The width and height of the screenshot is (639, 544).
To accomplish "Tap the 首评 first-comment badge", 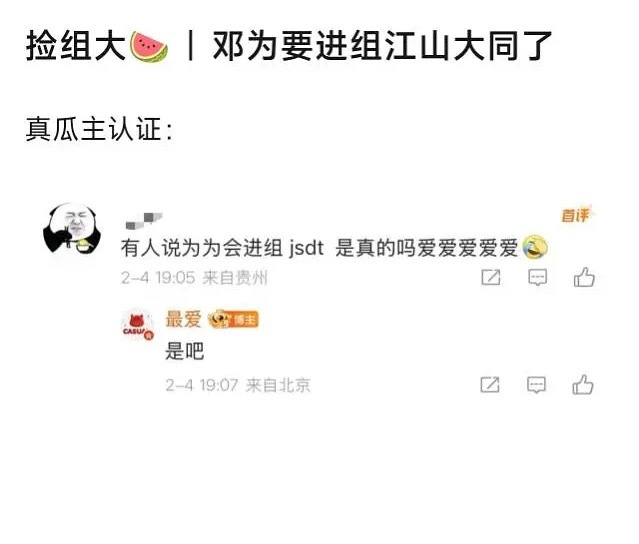I will [x=576, y=215].
